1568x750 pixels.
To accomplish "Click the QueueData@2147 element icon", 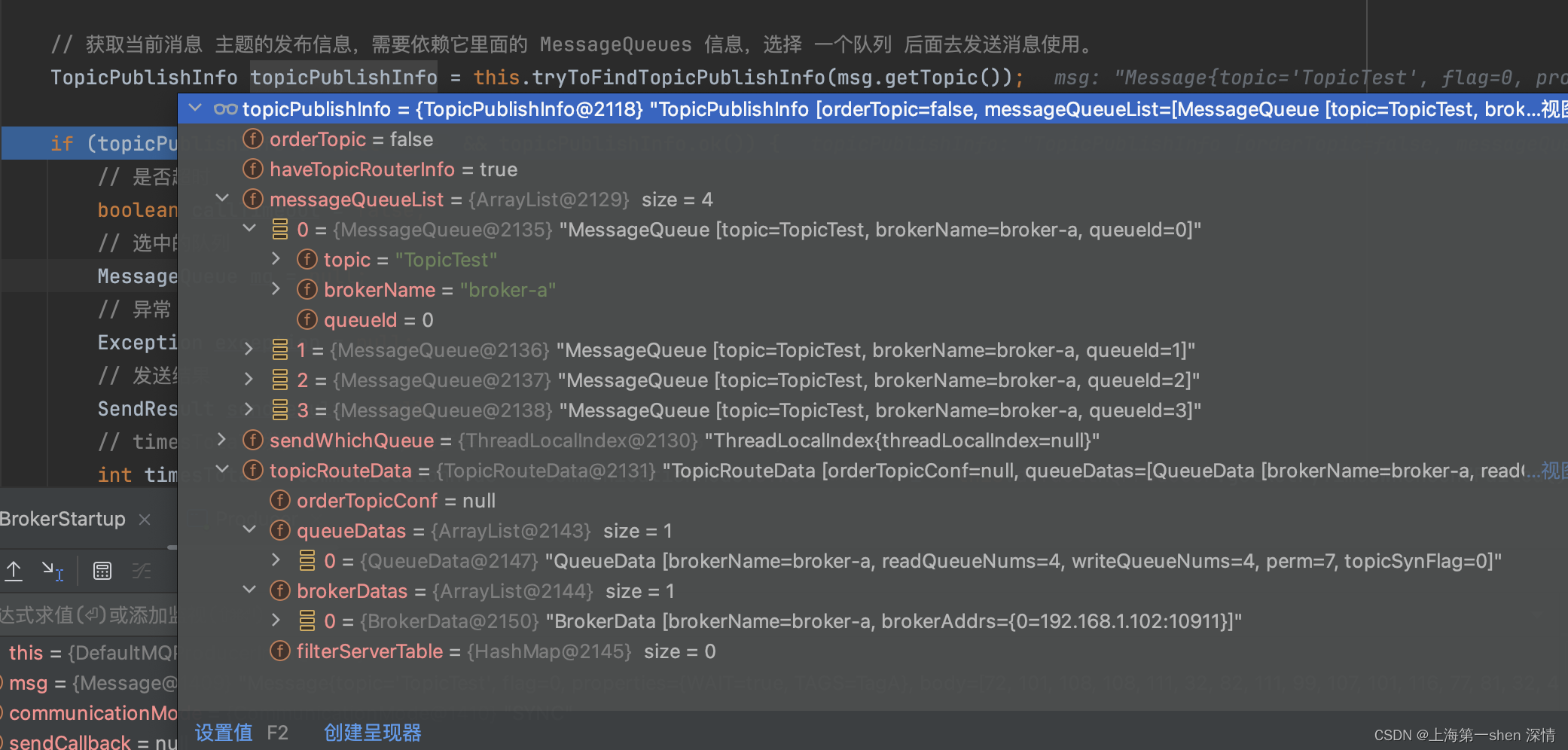I will point(307,561).
